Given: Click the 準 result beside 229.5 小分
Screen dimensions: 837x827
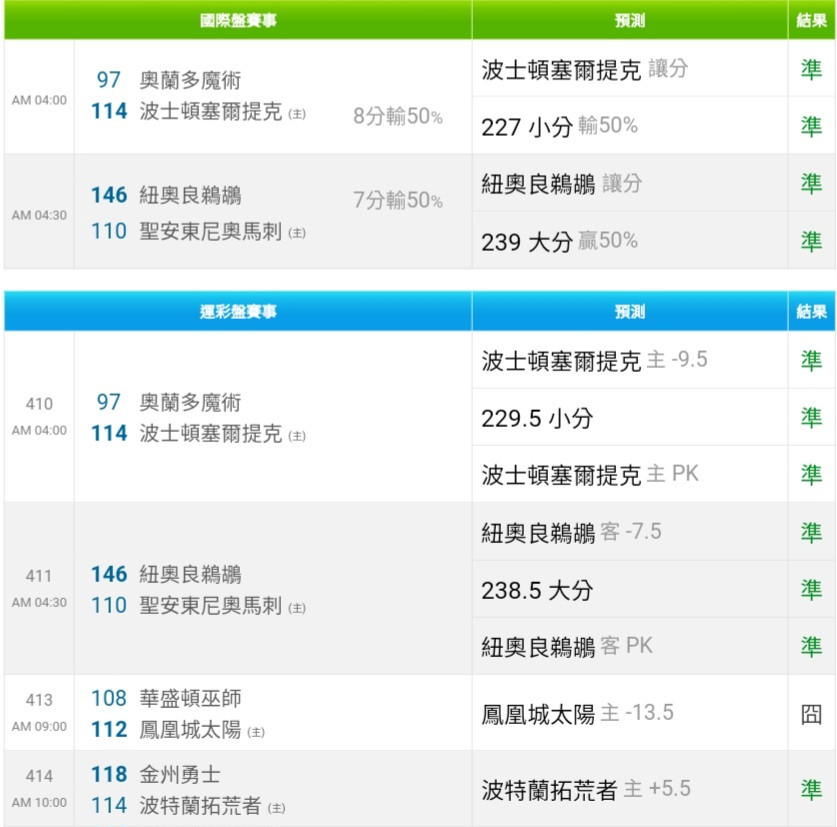Looking at the screenshot, I should pyautogui.click(x=811, y=418).
